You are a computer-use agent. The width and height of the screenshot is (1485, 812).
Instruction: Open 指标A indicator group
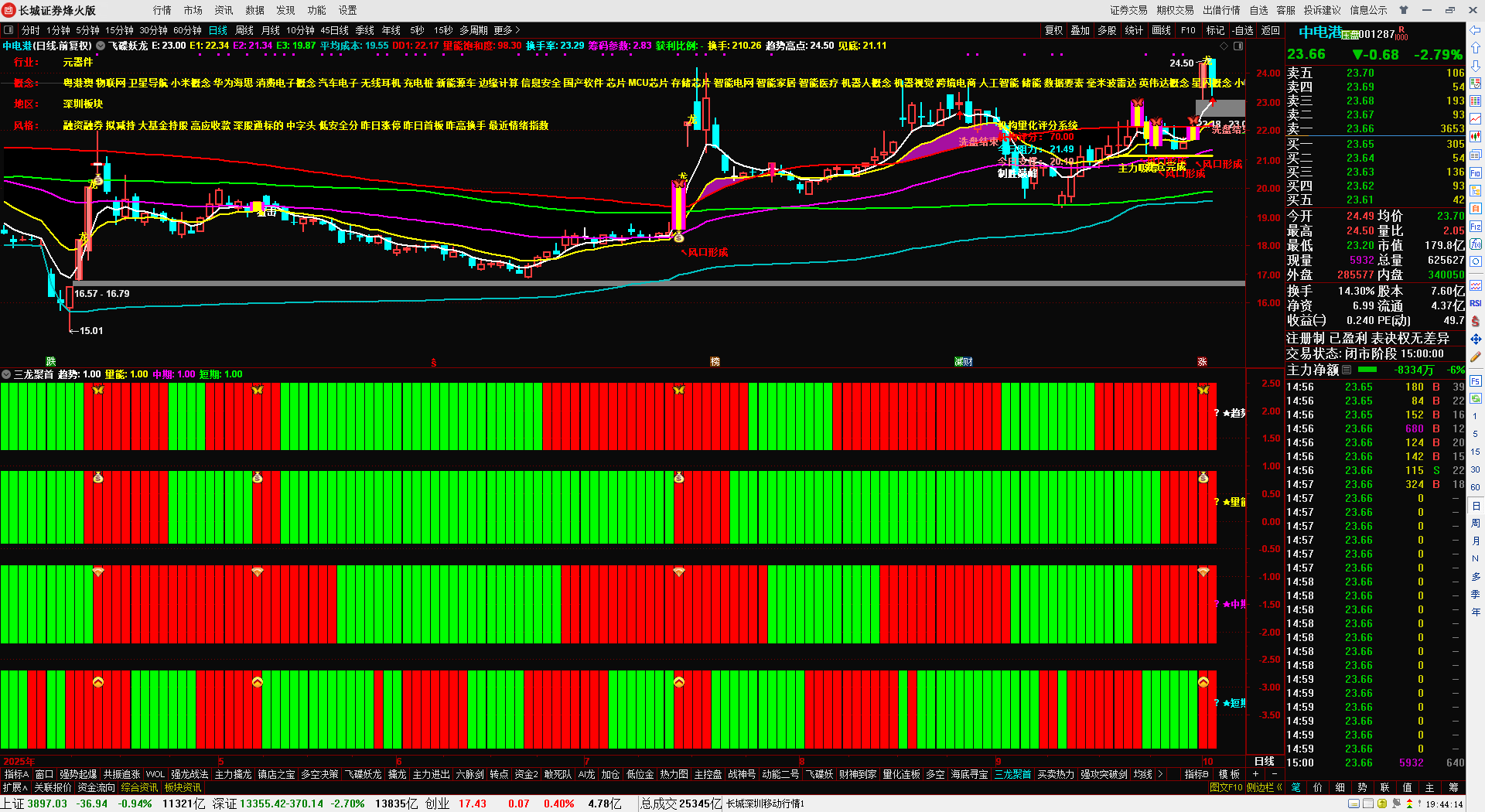coord(16,774)
